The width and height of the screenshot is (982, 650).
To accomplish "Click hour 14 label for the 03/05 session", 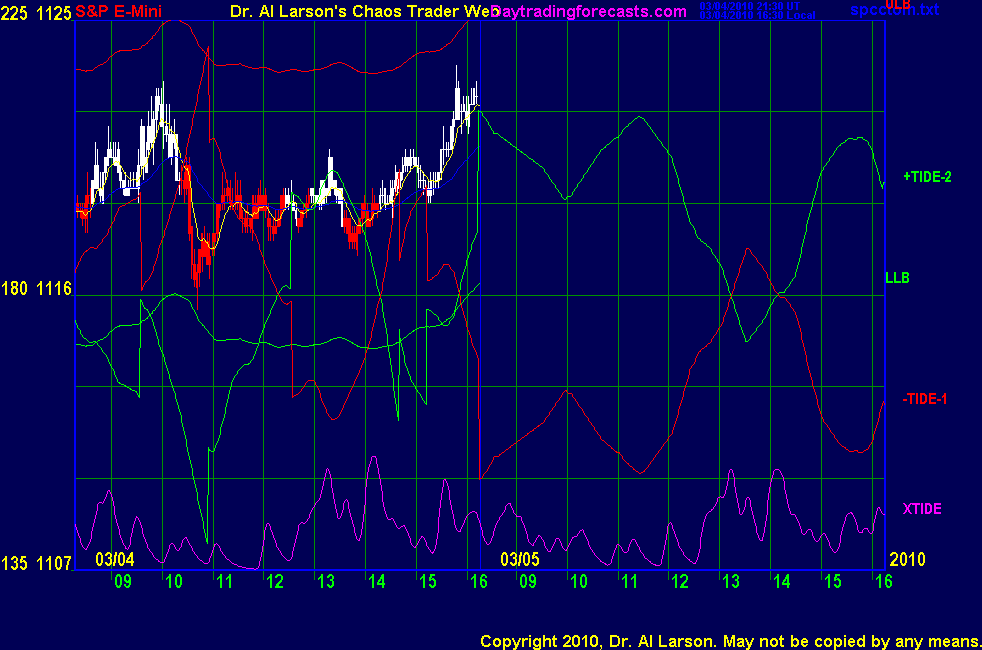I will [x=781, y=581].
